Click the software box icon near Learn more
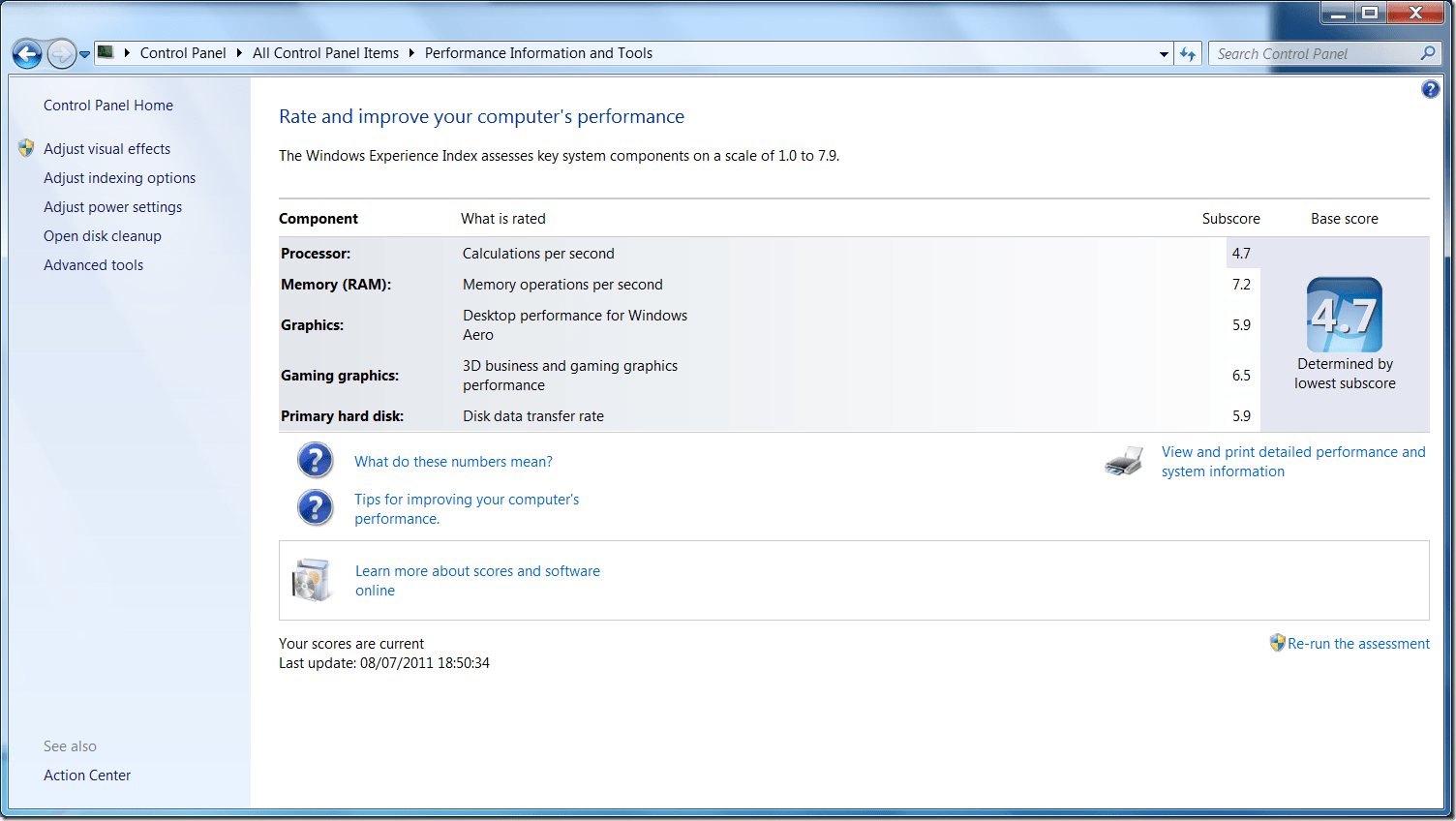This screenshot has height=821, width=1456. [x=312, y=580]
